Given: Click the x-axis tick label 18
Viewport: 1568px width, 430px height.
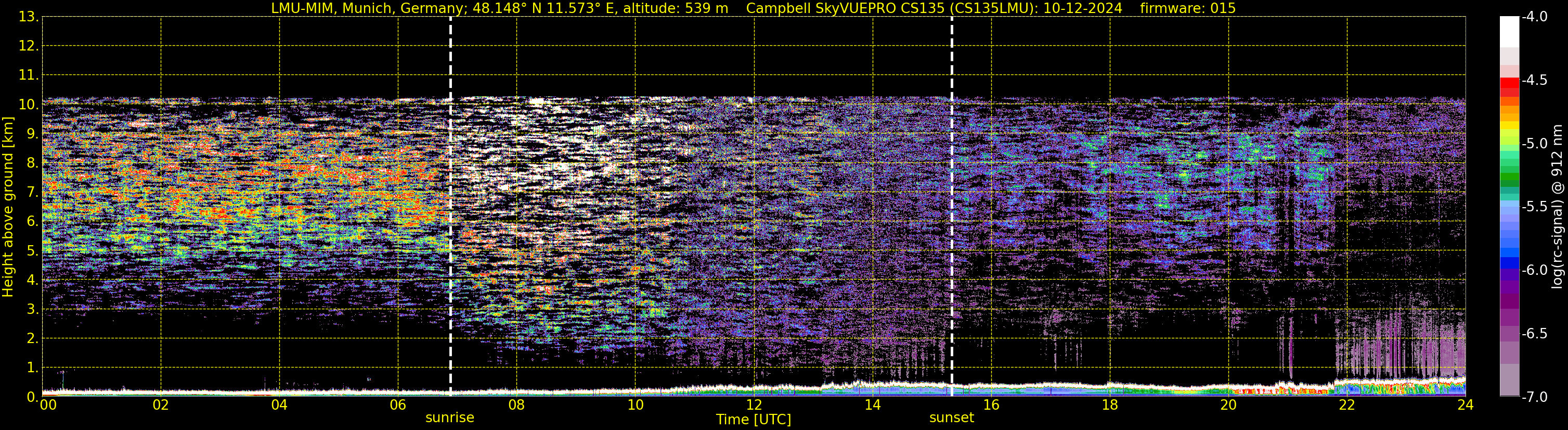Looking at the screenshot, I should 1110,405.
